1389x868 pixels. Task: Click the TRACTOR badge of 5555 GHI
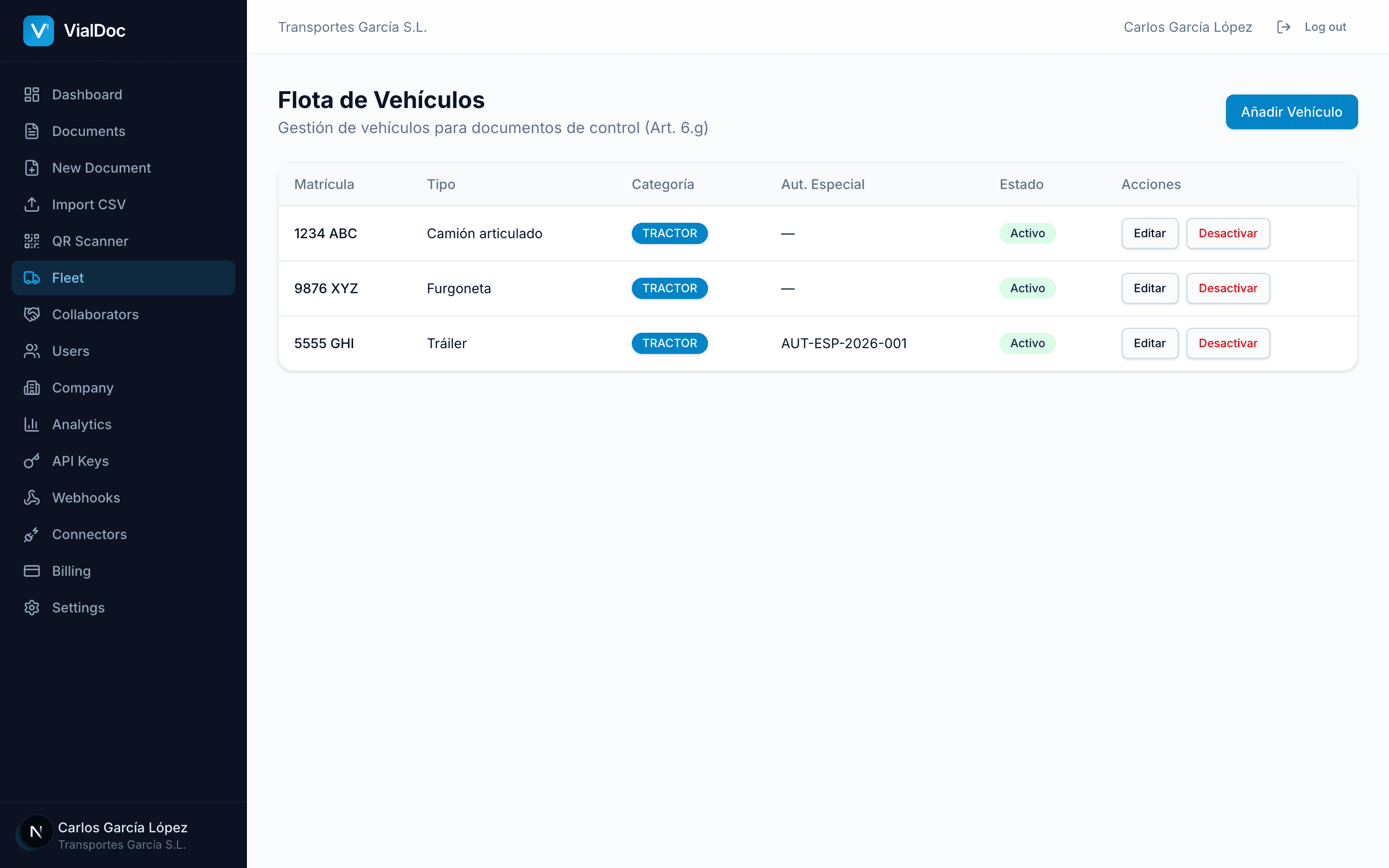pyautogui.click(x=669, y=343)
